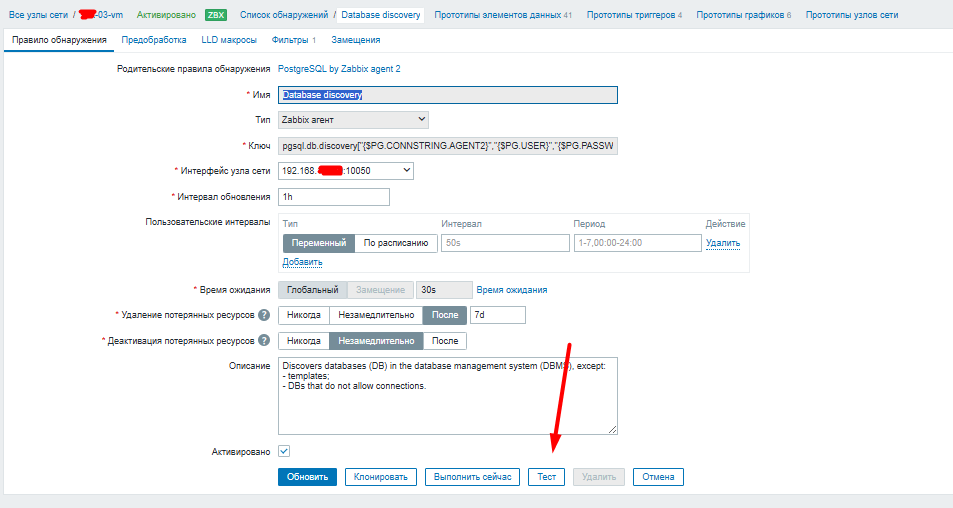The image size is (953, 508).
Task: Click the Отмена button
Action: pyautogui.click(x=658, y=476)
